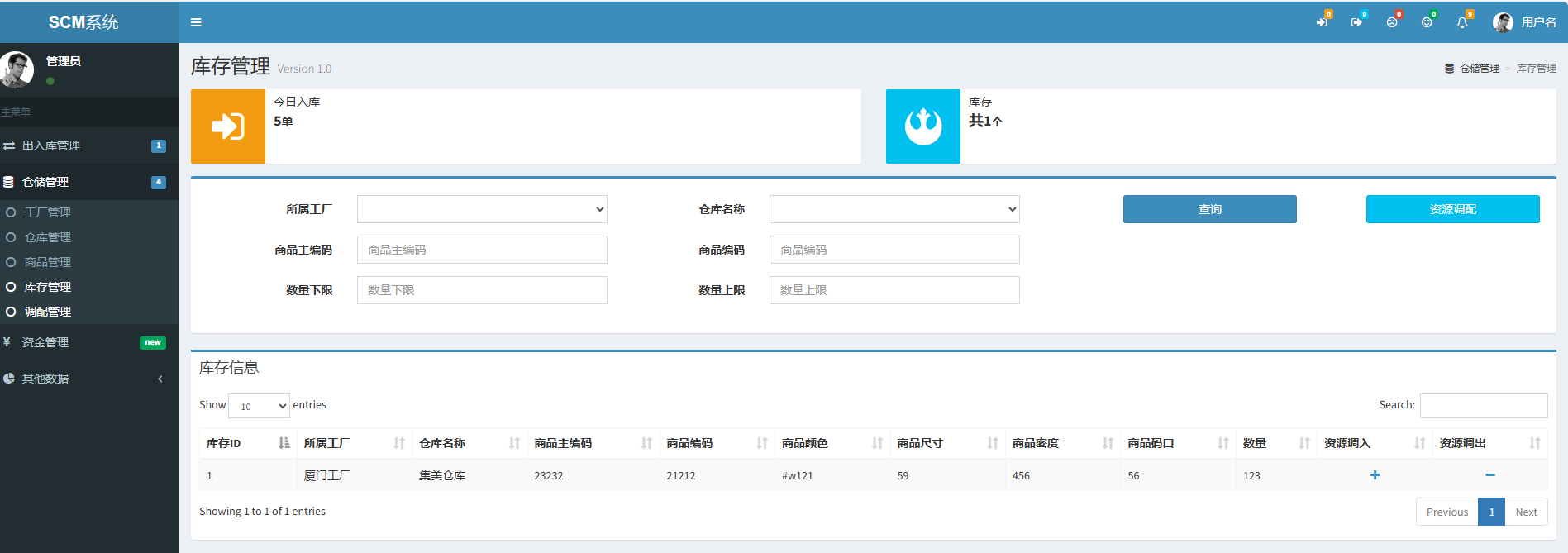Screen dimensions: 1568x553
Task: Click the database icon in the breadcrumb
Action: tap(1449, 69)
